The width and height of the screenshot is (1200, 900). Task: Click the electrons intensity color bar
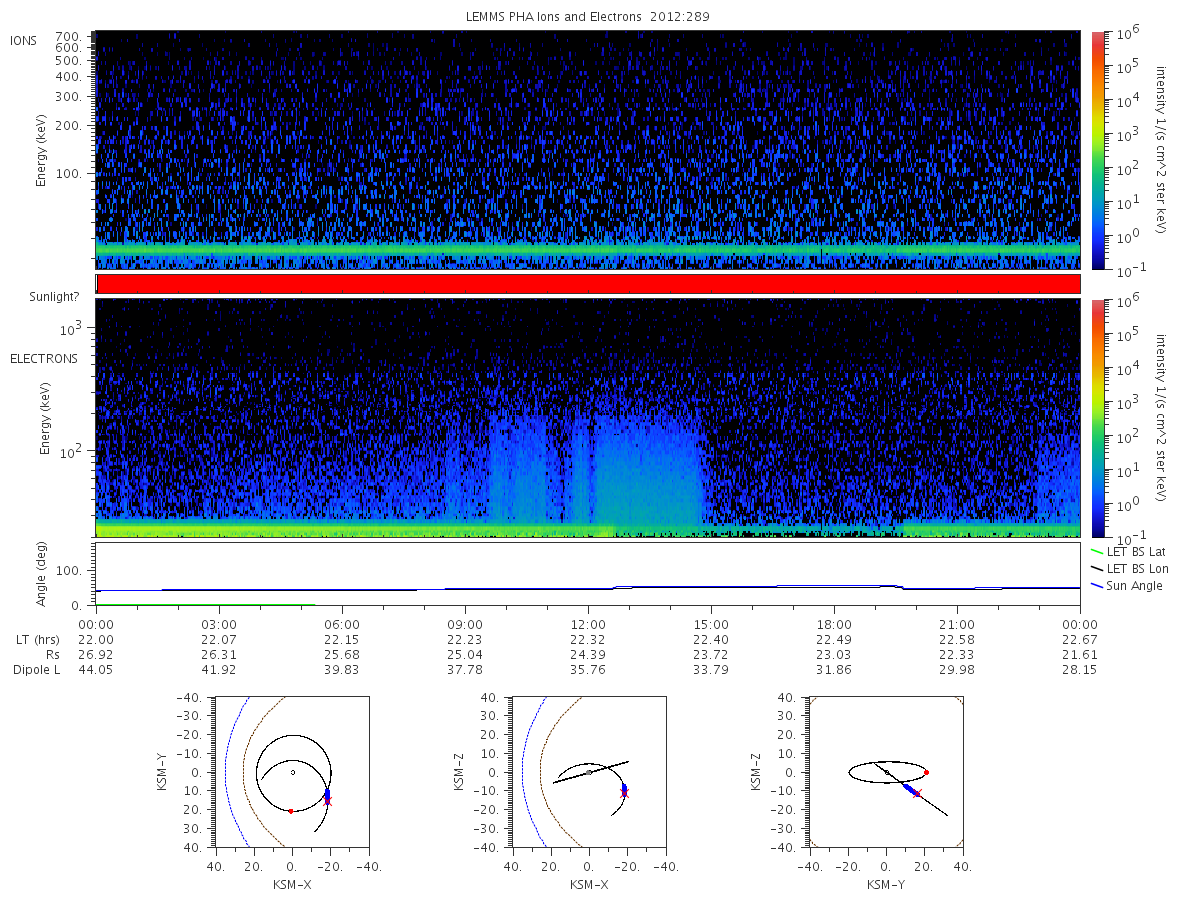point(1097,418)
